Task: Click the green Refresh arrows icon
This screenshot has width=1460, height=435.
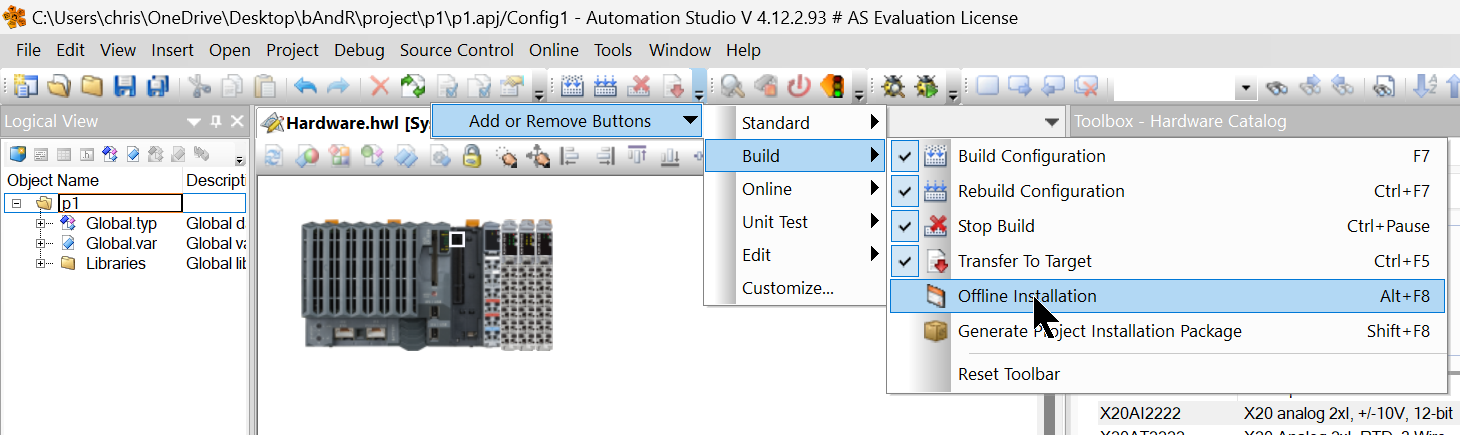Action: tap(412, 86)
